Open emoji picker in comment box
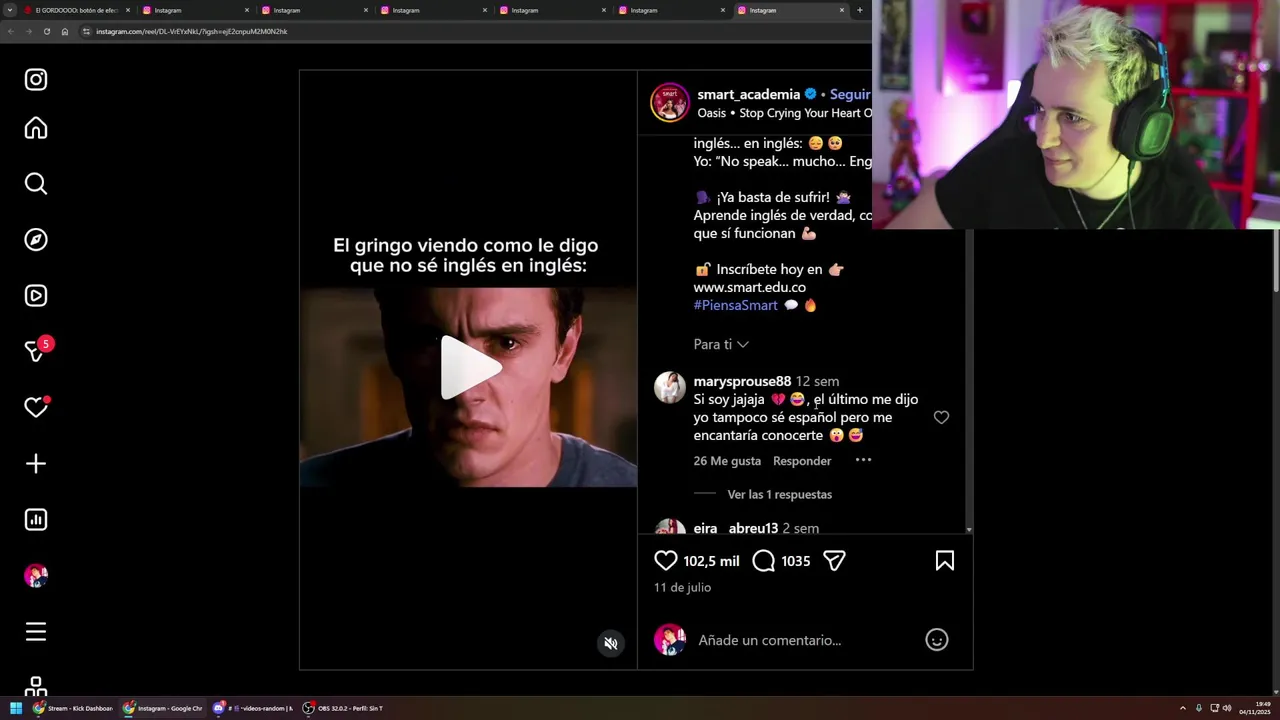The height and width of the screenshot is (720, 1280). click(x=936, y=640)
